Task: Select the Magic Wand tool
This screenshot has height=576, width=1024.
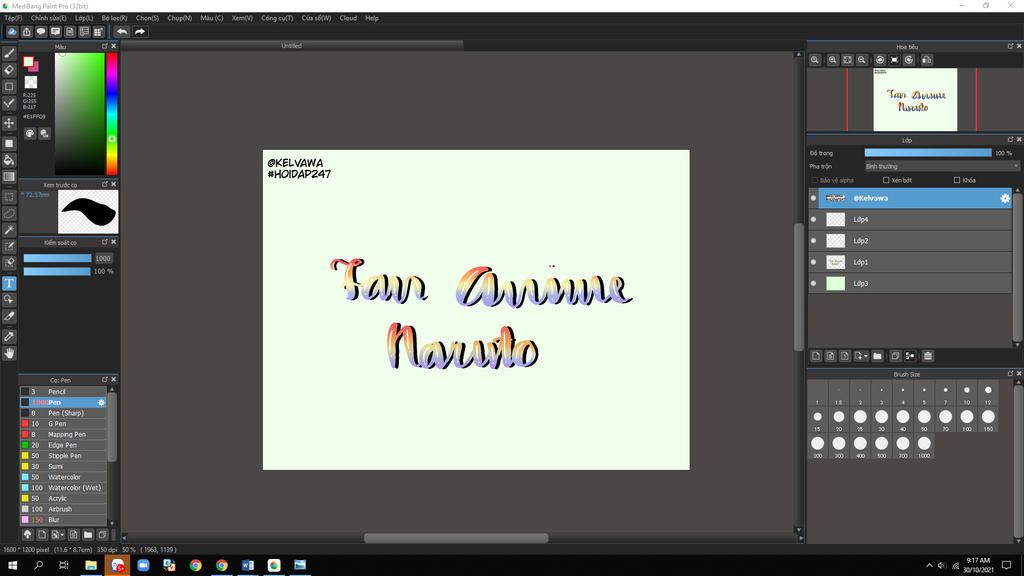Action: pos(9,230)
